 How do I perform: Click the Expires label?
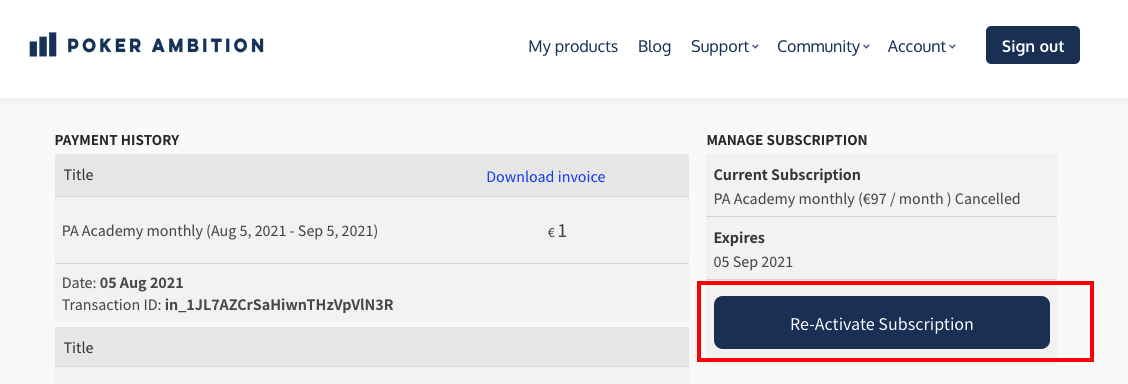pos(739,238)
